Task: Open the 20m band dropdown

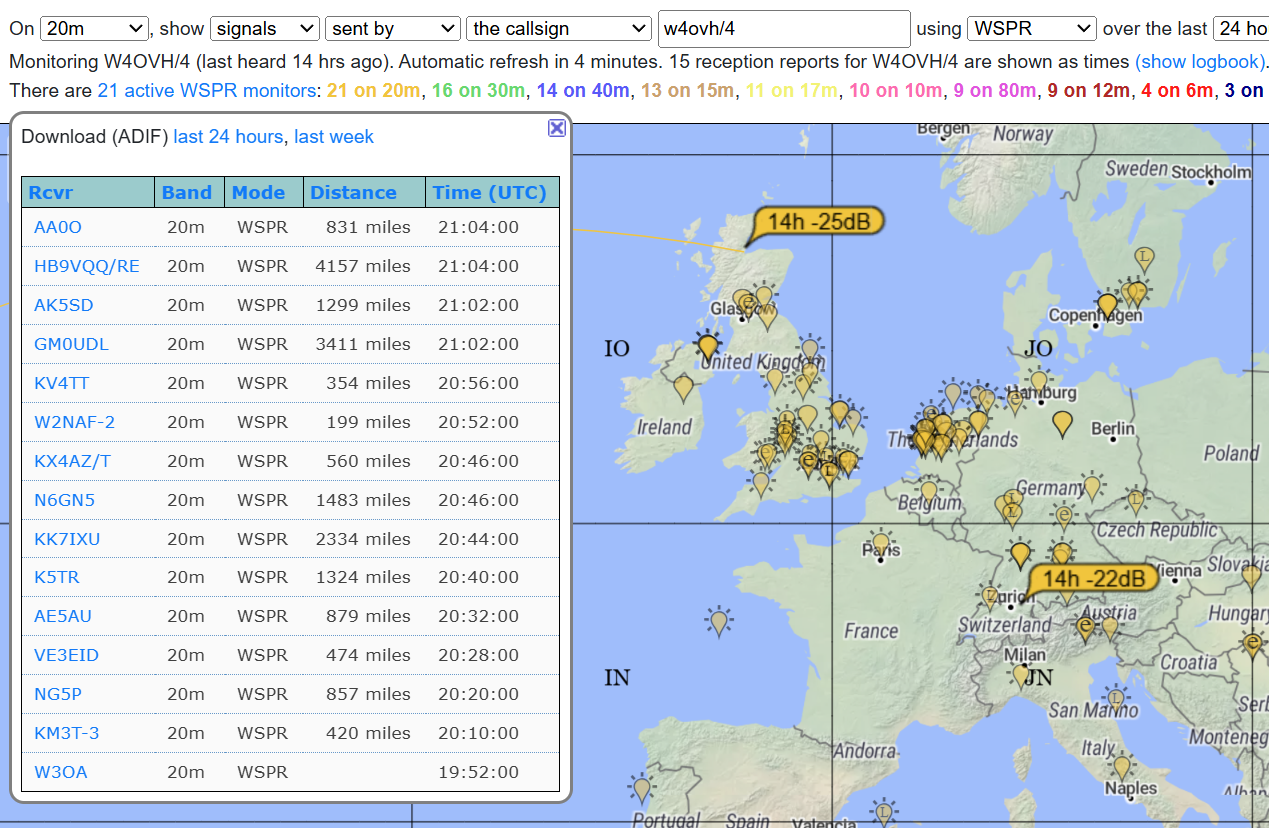Action: pos(95,29)
